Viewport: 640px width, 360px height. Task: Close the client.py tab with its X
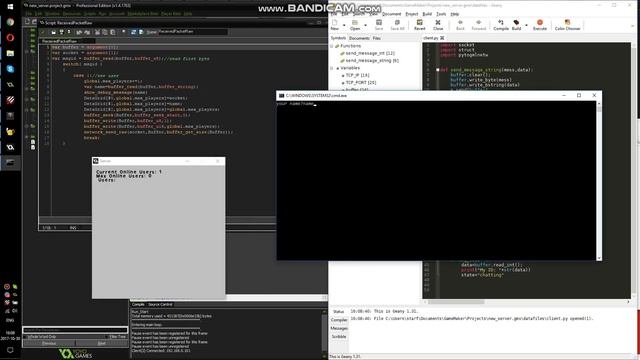442,38
